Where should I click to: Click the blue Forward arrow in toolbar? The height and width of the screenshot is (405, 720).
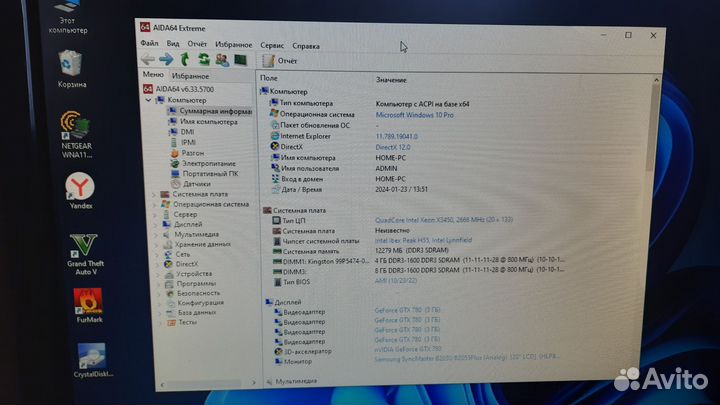(x=164, y=60)
